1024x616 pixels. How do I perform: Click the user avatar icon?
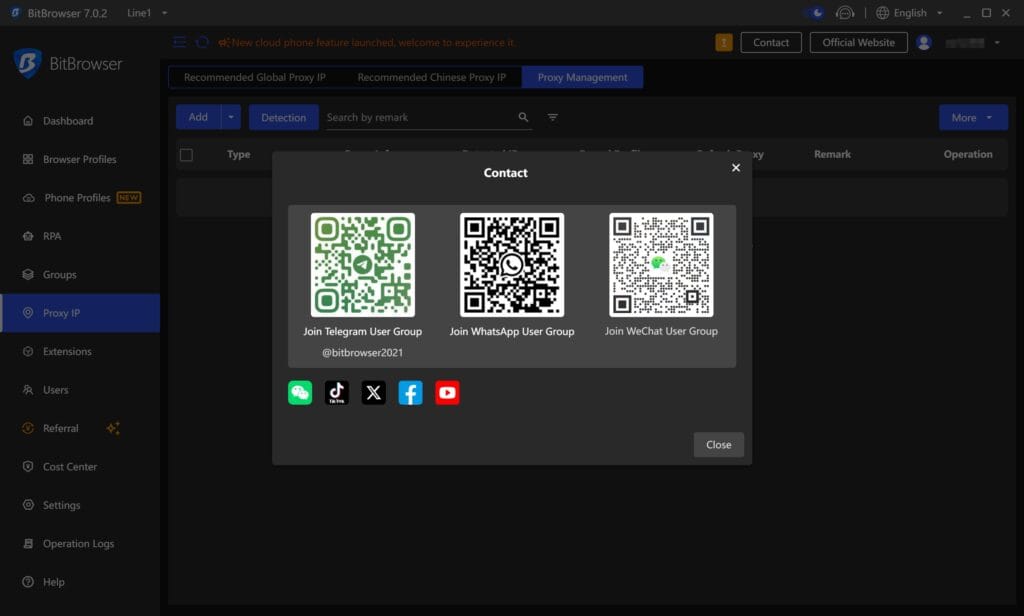[x=923, y=42]
